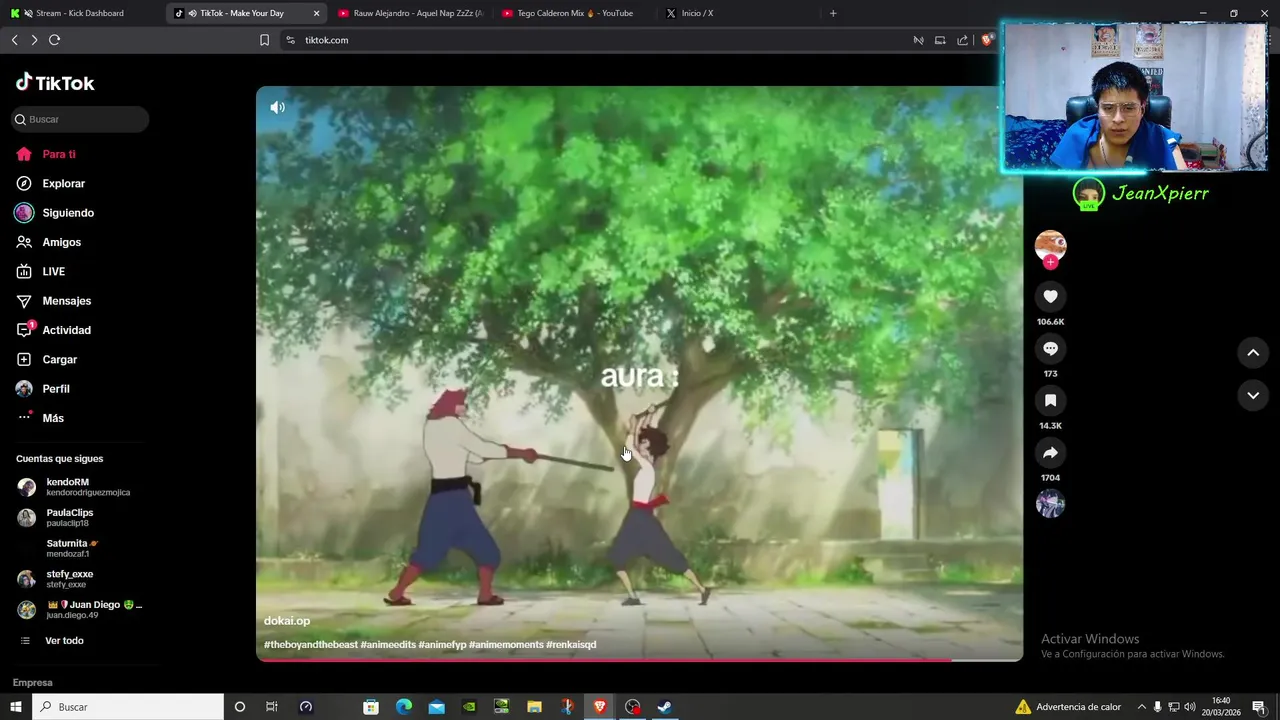Open a new browser tab
This screenshot has height=720, width=1280.
(x=833, y=13)
